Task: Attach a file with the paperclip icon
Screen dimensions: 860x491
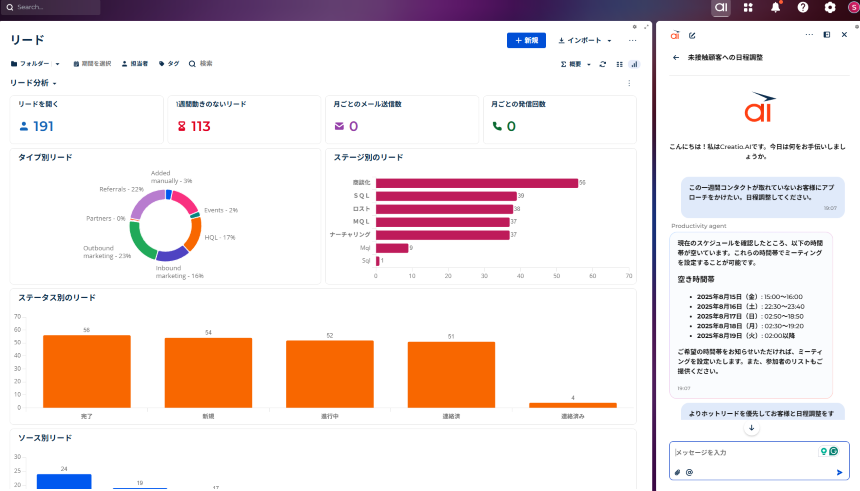Action: pyautogui.click(x=677, y=472)
